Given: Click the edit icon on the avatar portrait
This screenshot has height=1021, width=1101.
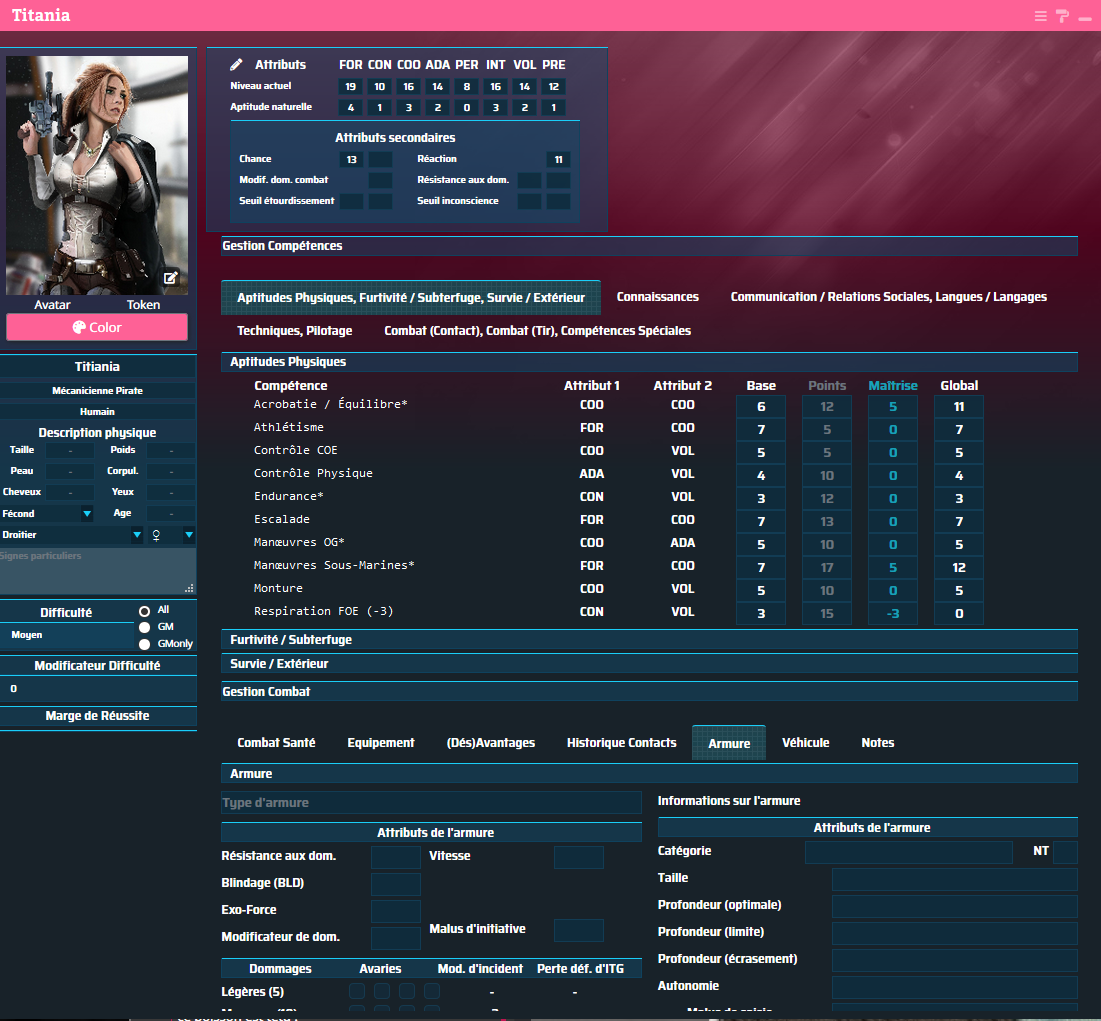Looking at the screenshot, I should click(171, 278).
